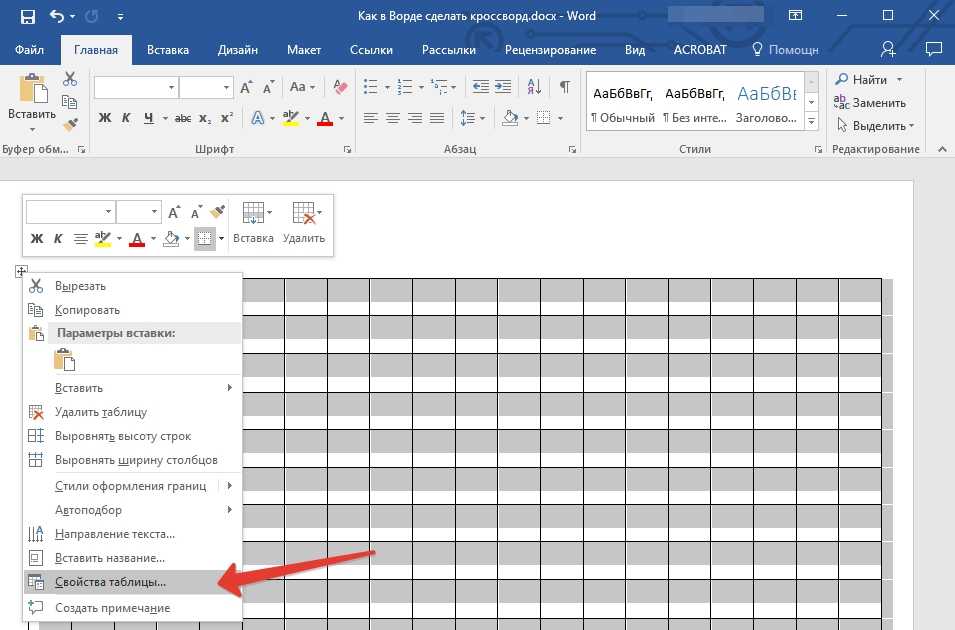955x630 pixels.
Task: Click Удалить button in mini toolbar
Action: [304, 224]
